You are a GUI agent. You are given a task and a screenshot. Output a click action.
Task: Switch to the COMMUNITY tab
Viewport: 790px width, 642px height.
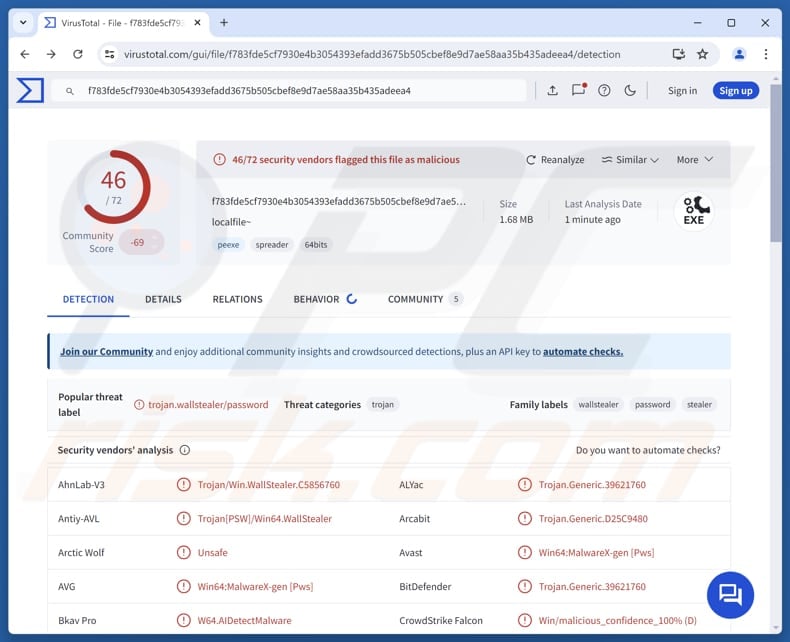424,299
